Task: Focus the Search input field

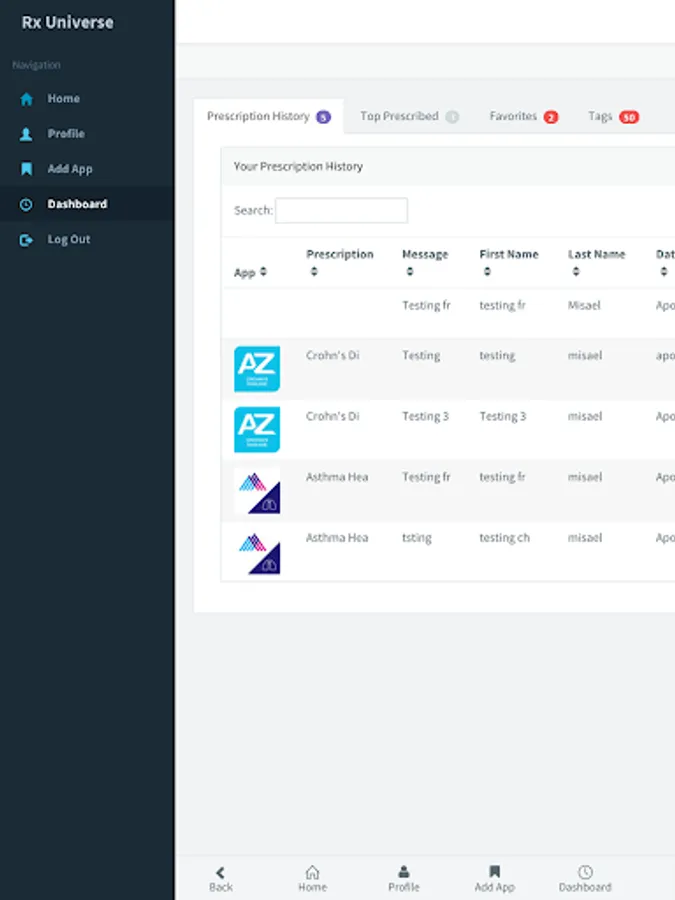Action: pyautogui.click(x=342, y=210)
